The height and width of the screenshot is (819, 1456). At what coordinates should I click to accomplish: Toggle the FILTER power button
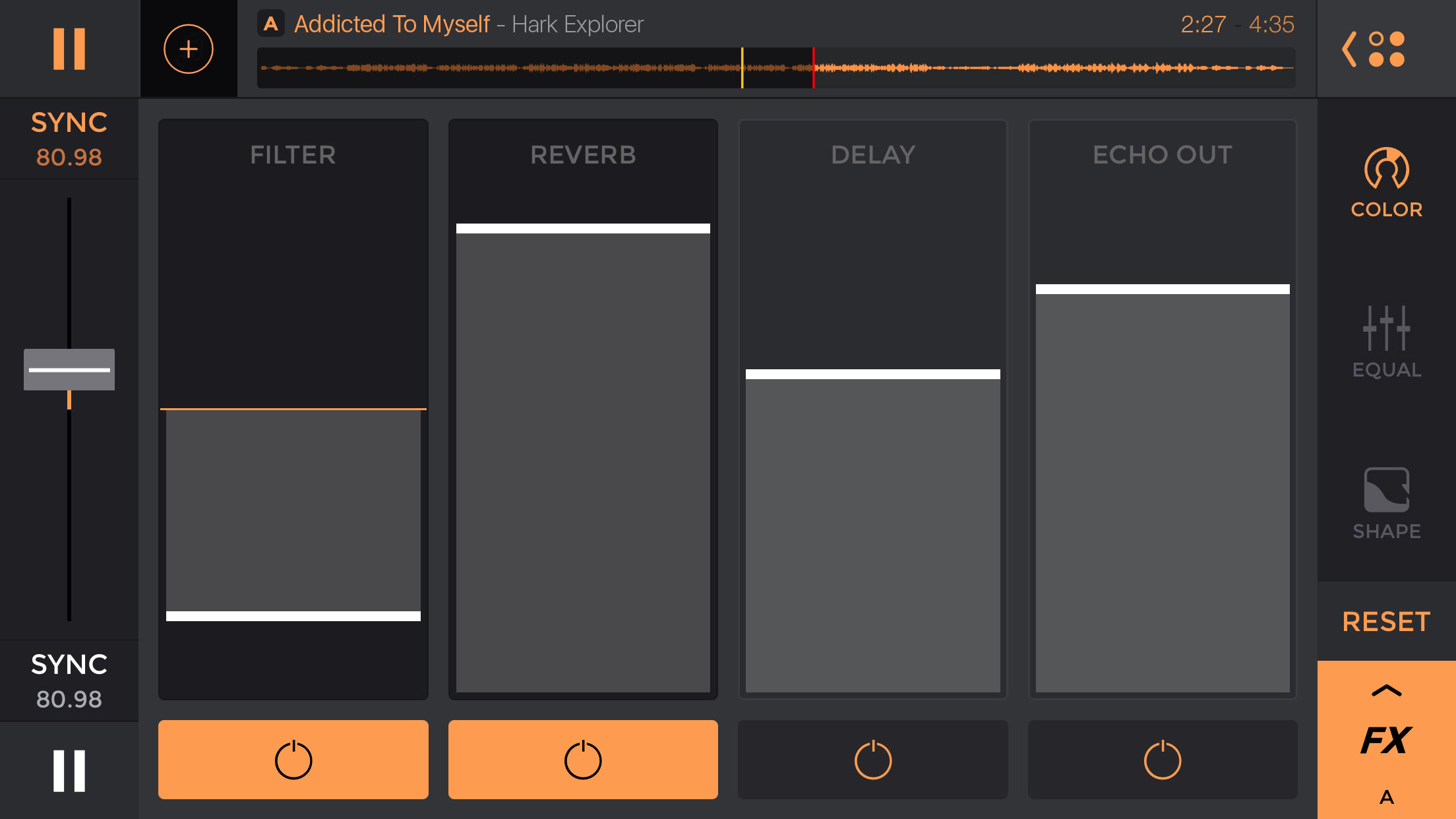[x=293, y=760]
